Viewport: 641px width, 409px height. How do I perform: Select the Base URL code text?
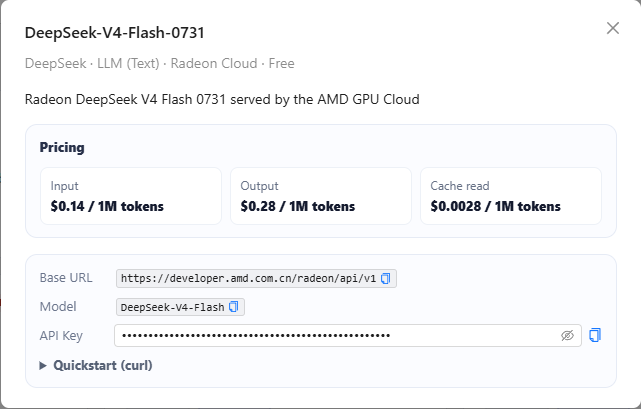[x=248, y=279]
